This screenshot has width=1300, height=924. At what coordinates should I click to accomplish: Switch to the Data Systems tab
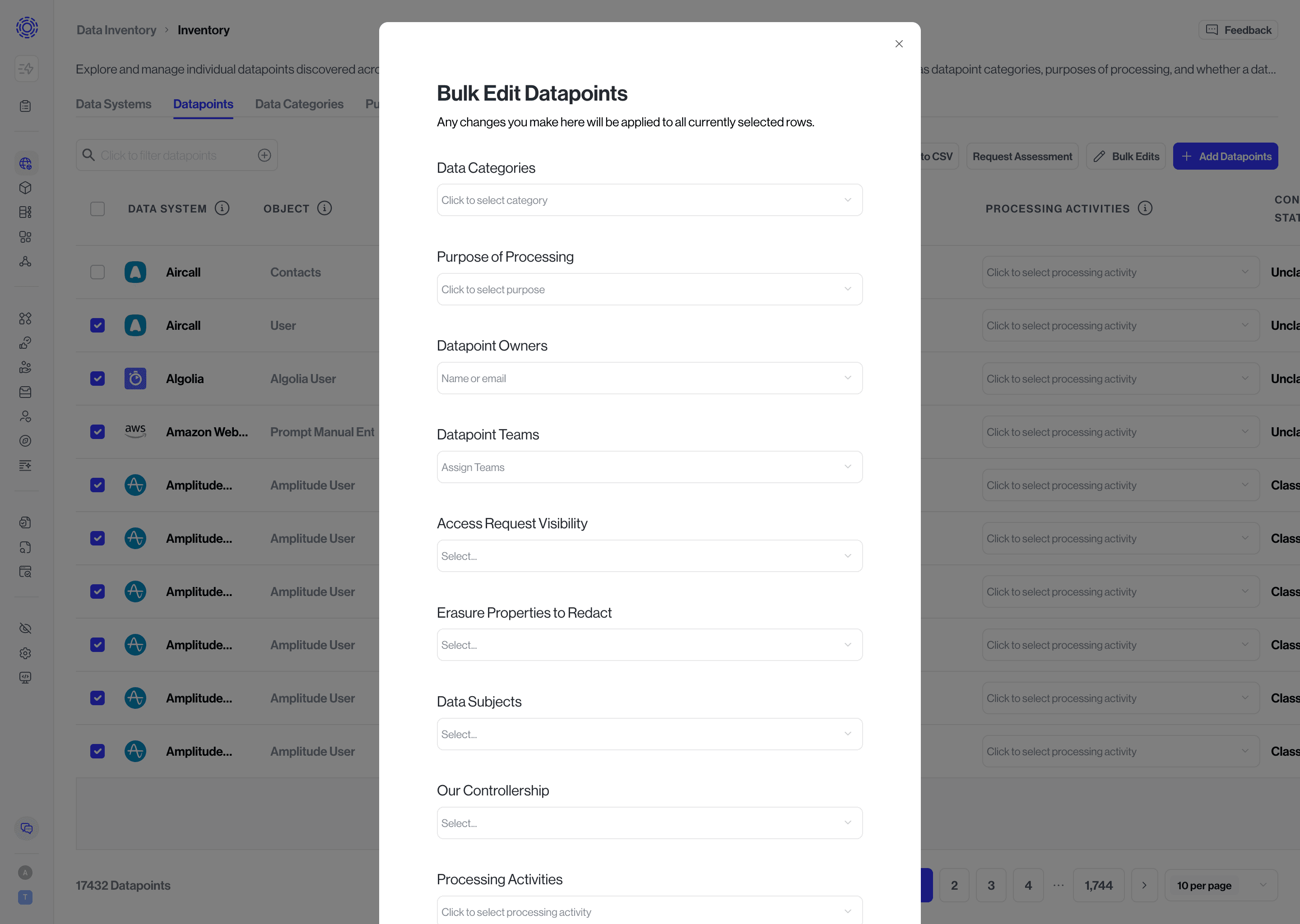point(113,104)
